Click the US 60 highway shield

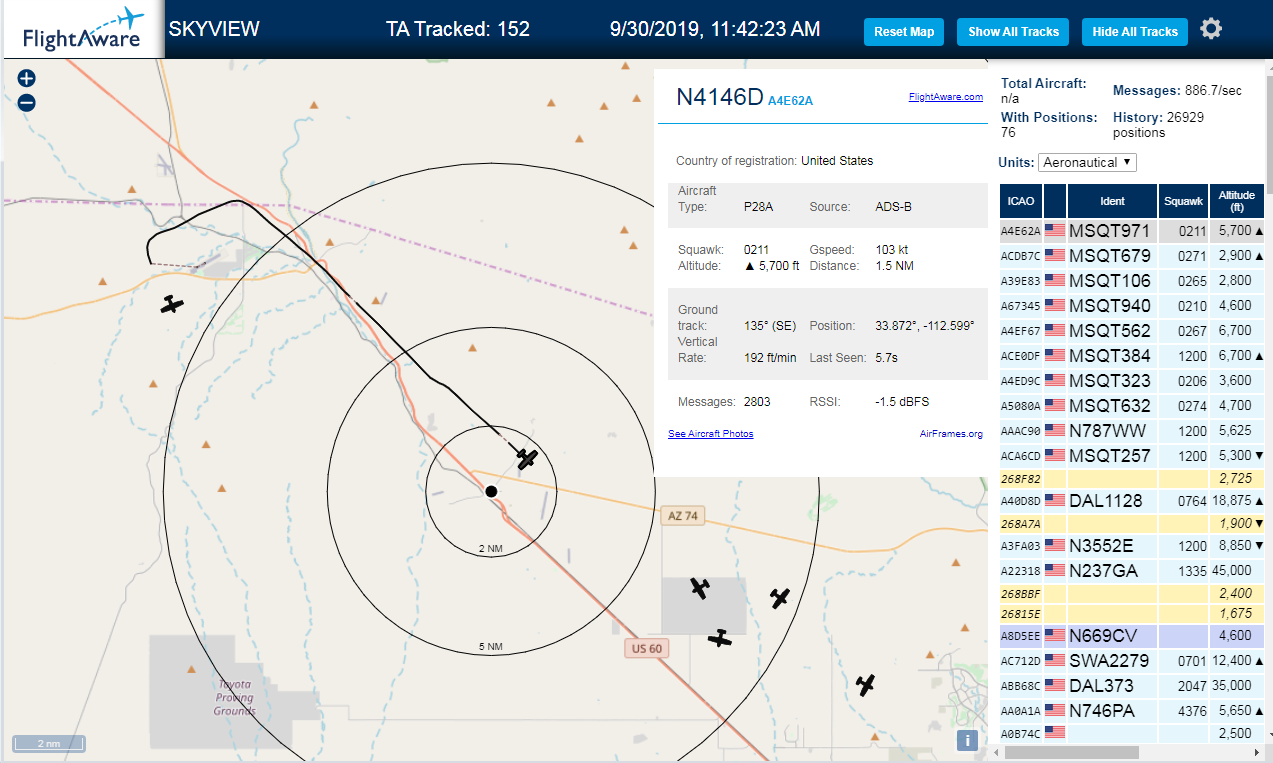pyautogui.click(x=648, y=648)
